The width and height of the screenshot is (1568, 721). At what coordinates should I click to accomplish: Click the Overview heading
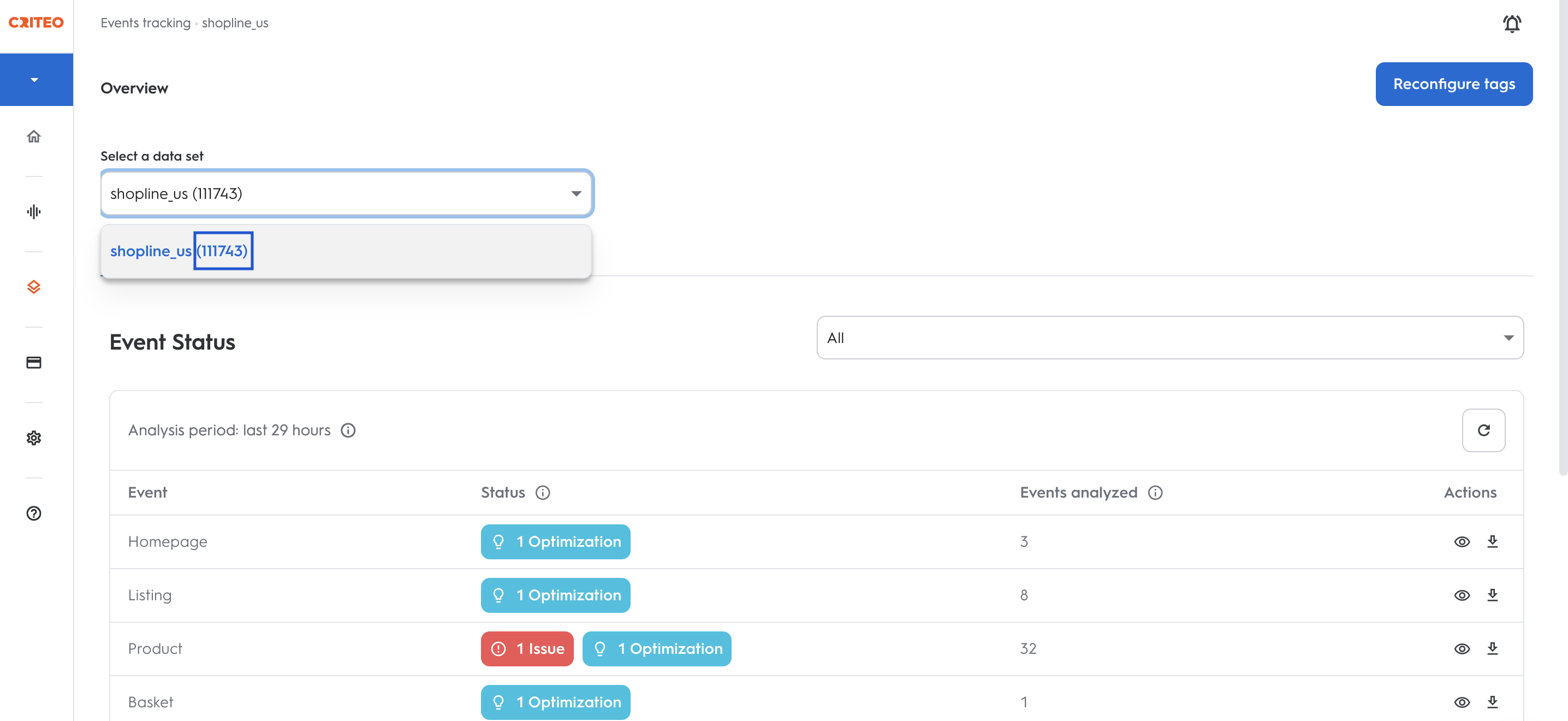coord(134,88)
